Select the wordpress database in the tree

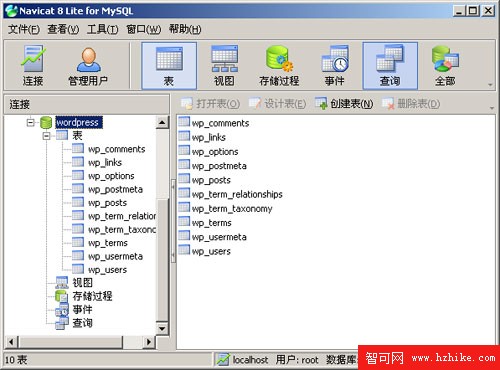[x=79, y=123]
